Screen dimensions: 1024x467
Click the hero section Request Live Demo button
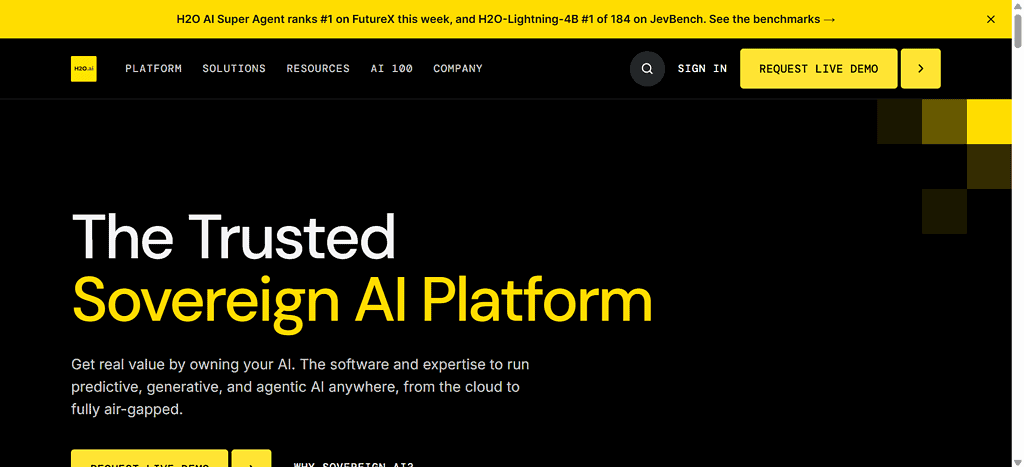tap(150, 459)
